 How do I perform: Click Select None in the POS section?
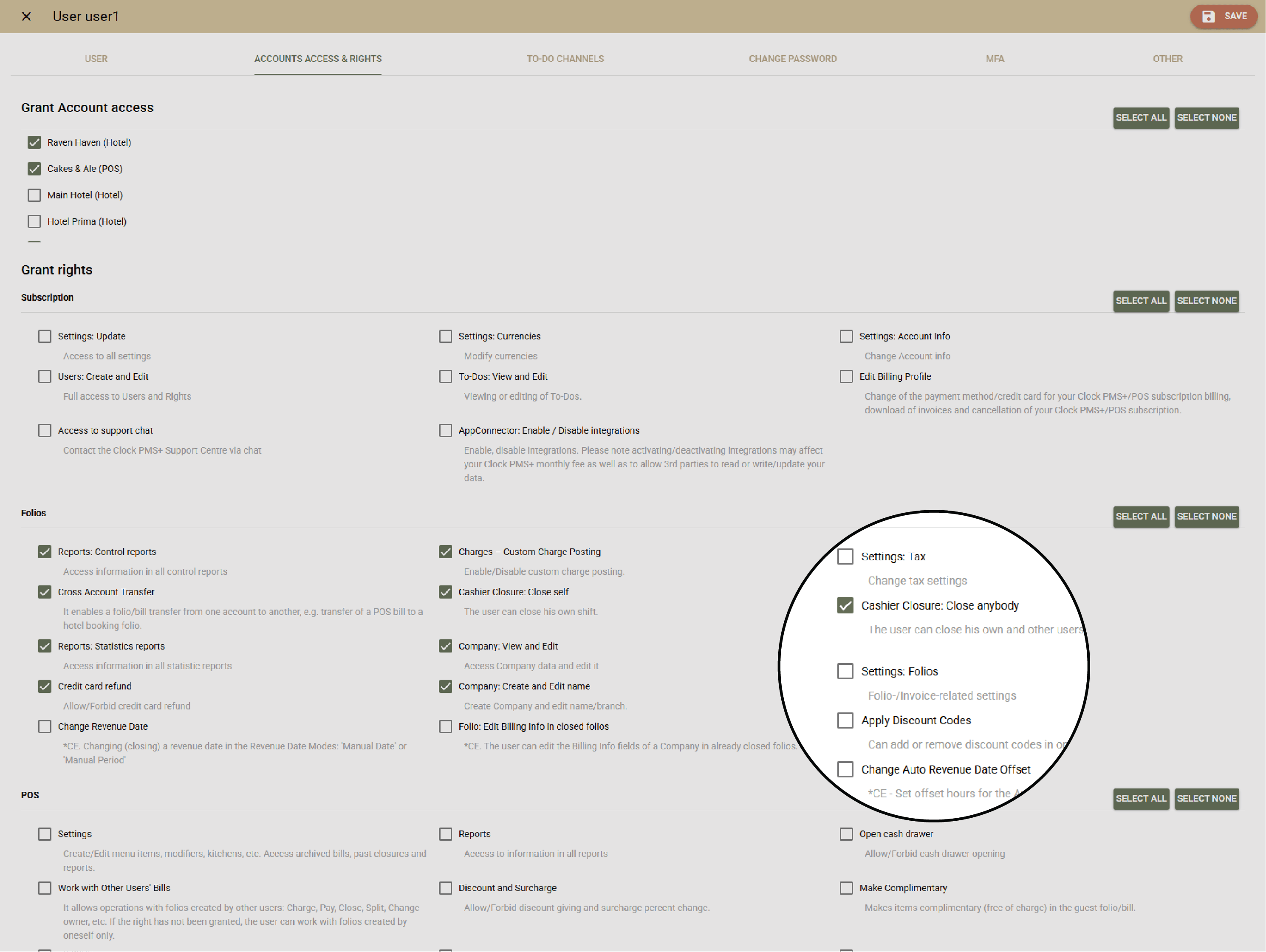(x=1206, y=798)
